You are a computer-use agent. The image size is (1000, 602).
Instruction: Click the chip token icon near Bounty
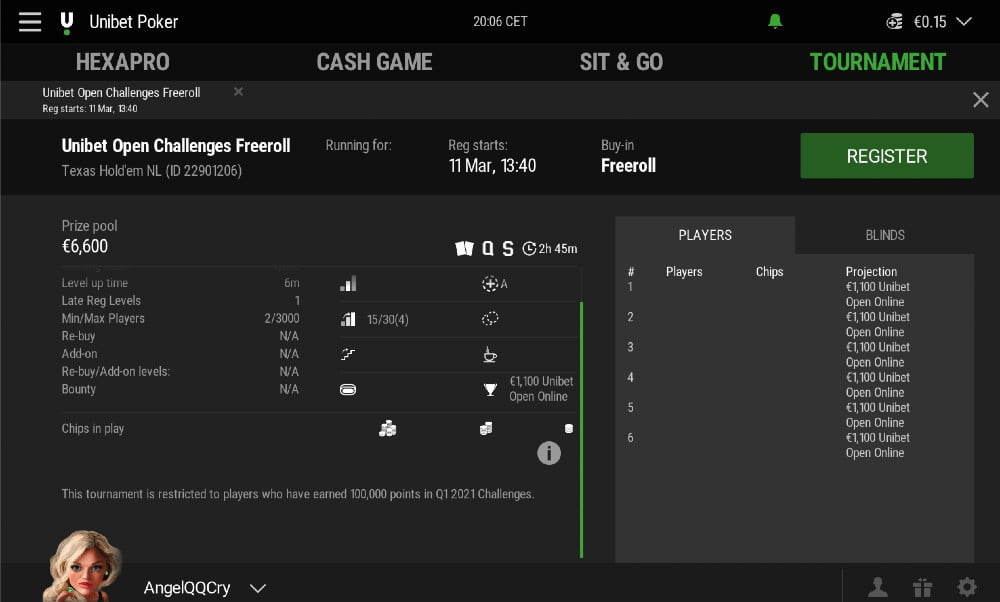click(x=348, y=390)
